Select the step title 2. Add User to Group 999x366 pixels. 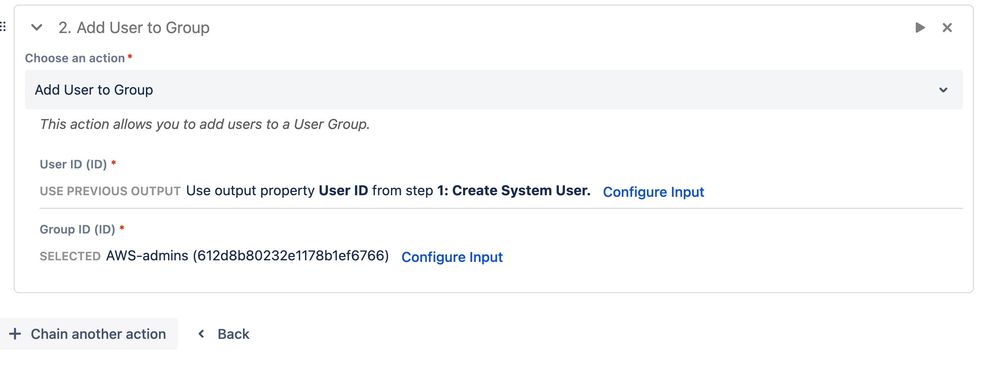click(x=134, y=27)
